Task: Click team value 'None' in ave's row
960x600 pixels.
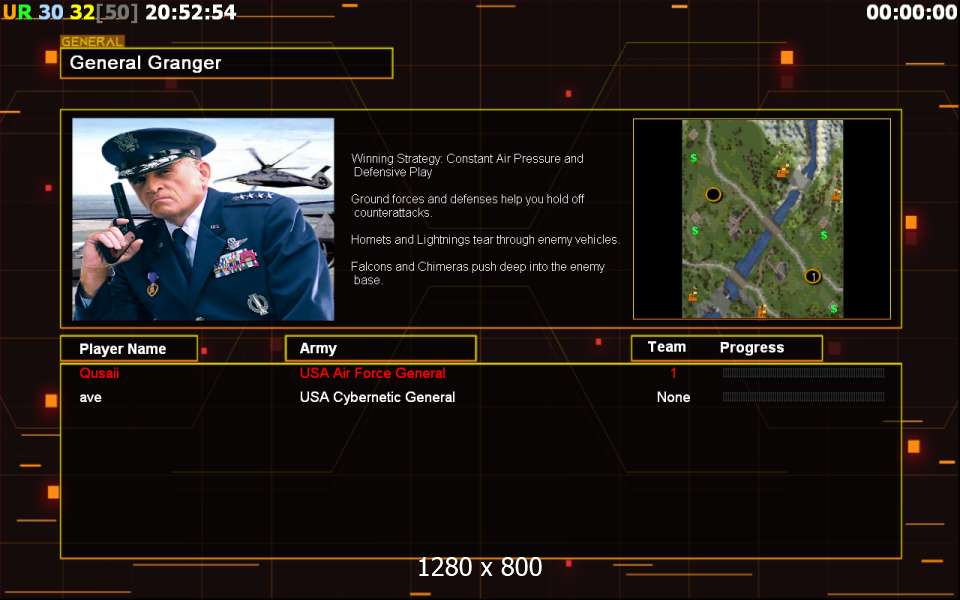Action: click(x=673, y=397)
